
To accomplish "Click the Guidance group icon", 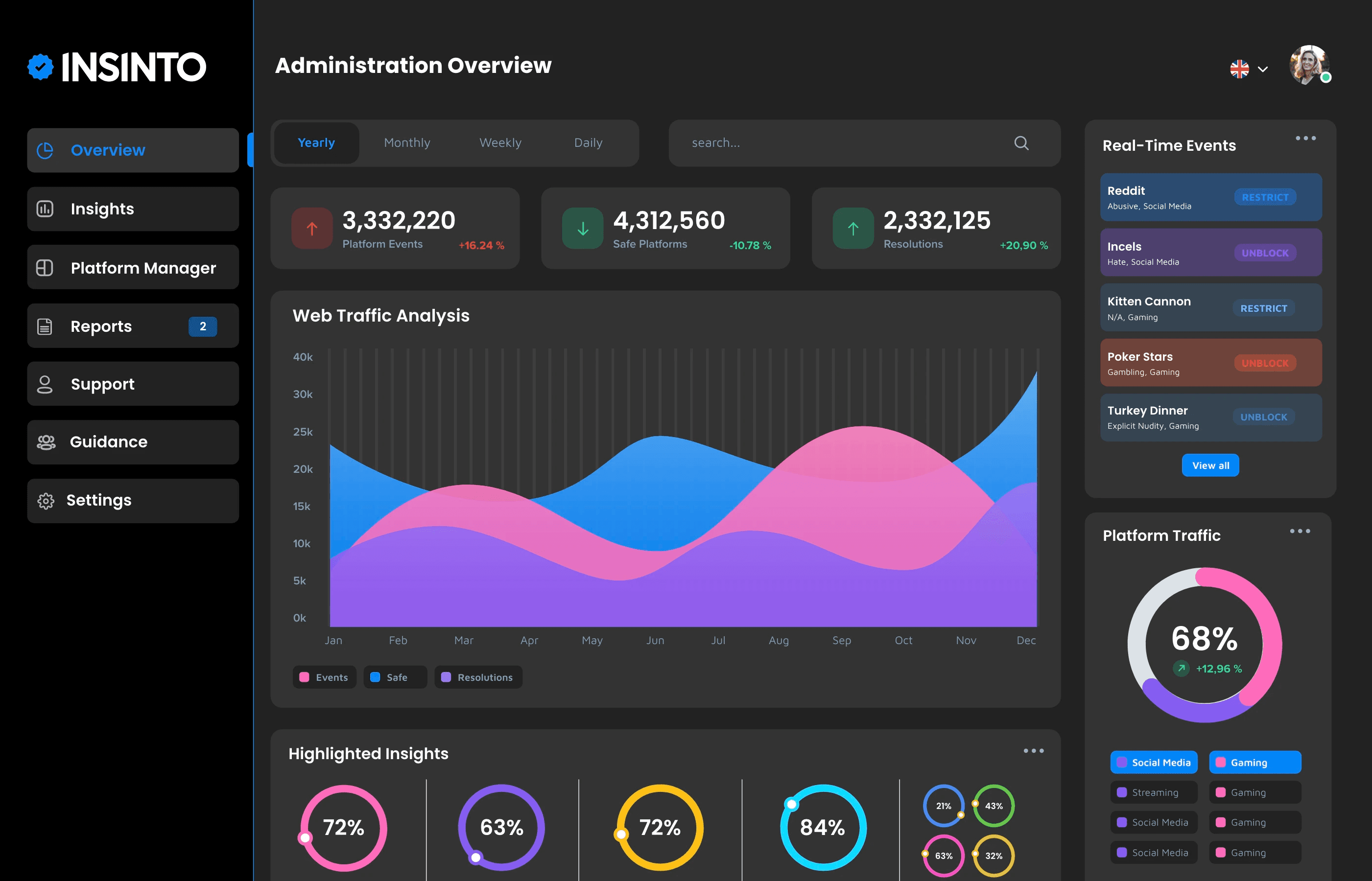I will [46, 442].
